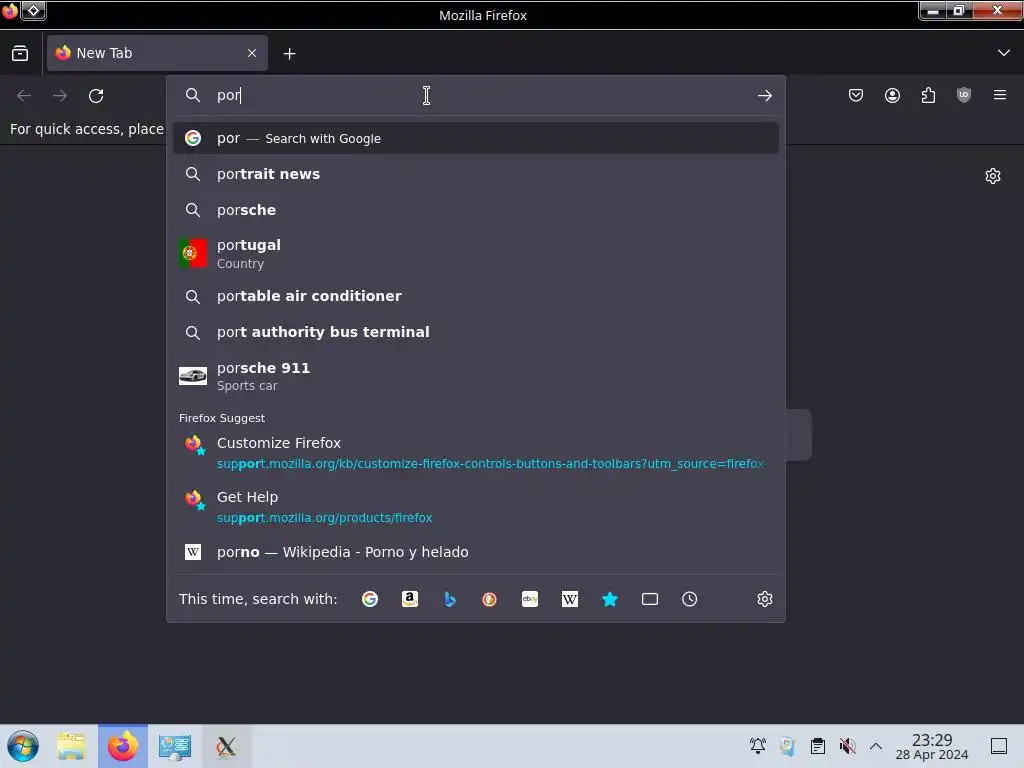Click the Firefox taskbar button
Viewport: 1024px width, 768px height.
click(123, 746)
